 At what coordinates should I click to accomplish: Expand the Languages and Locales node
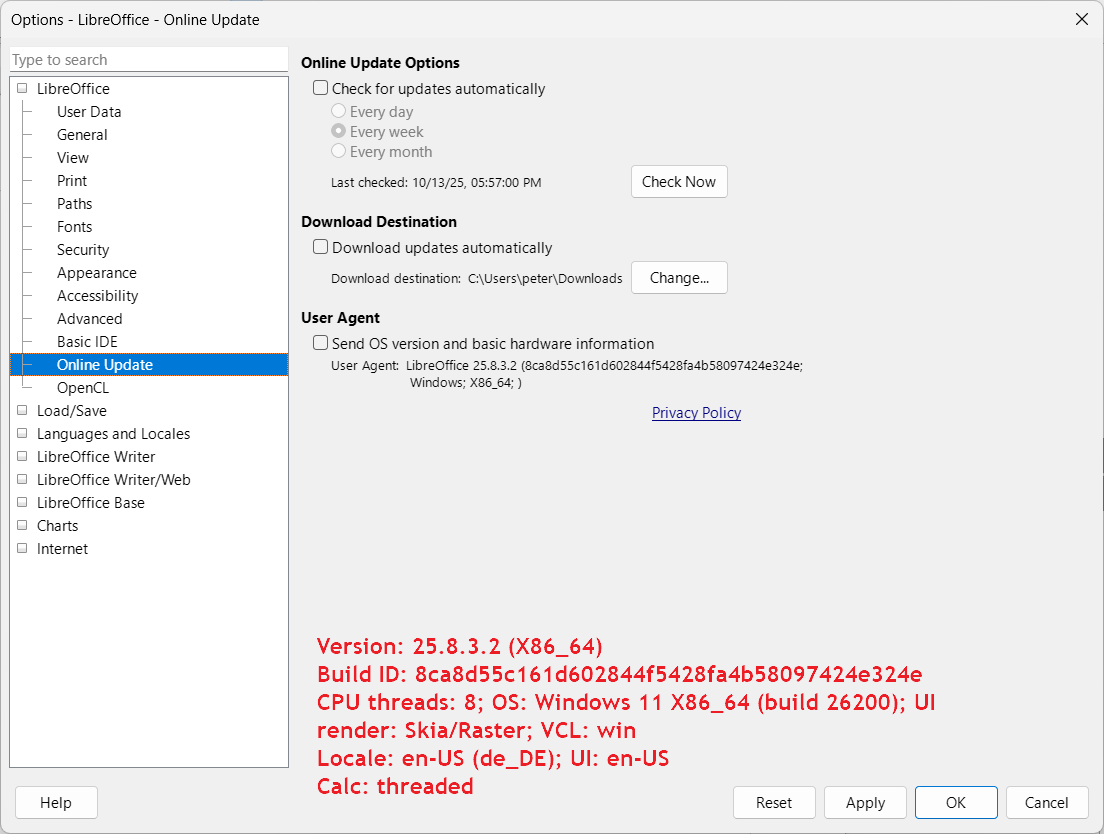click(22, 434)
